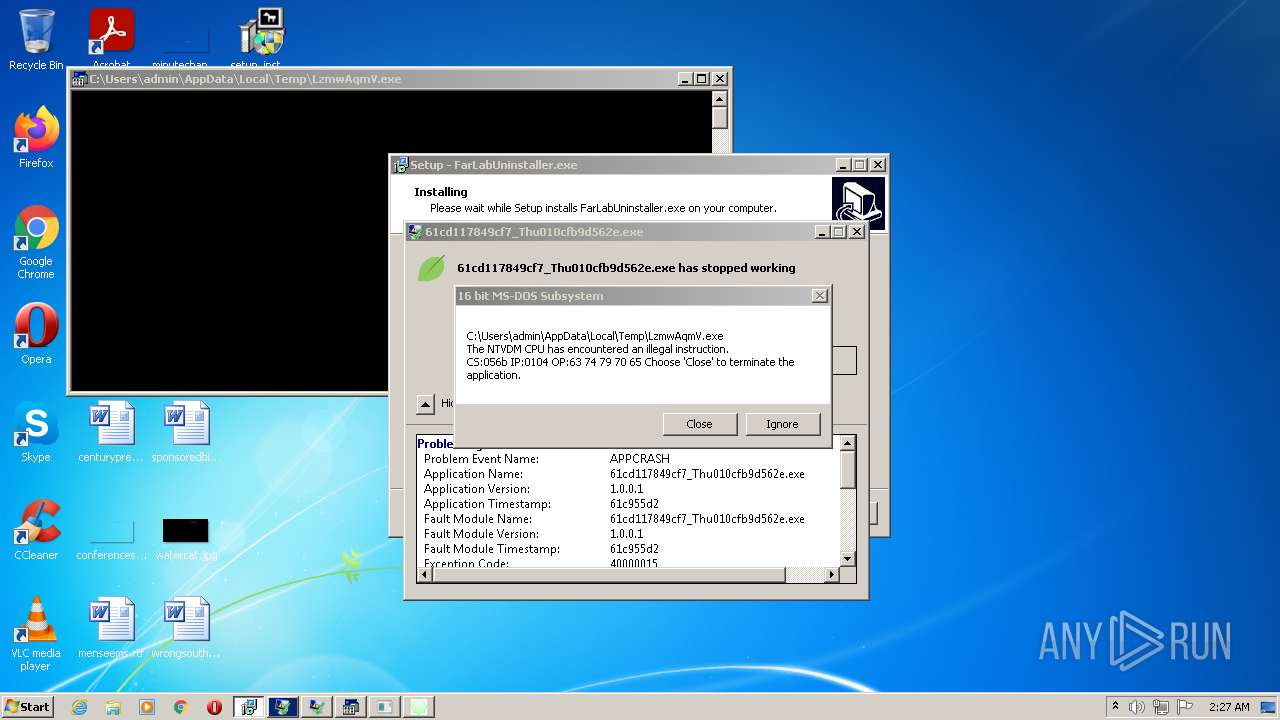Click the installer computer image in Setup window

(x=858, y=203)
